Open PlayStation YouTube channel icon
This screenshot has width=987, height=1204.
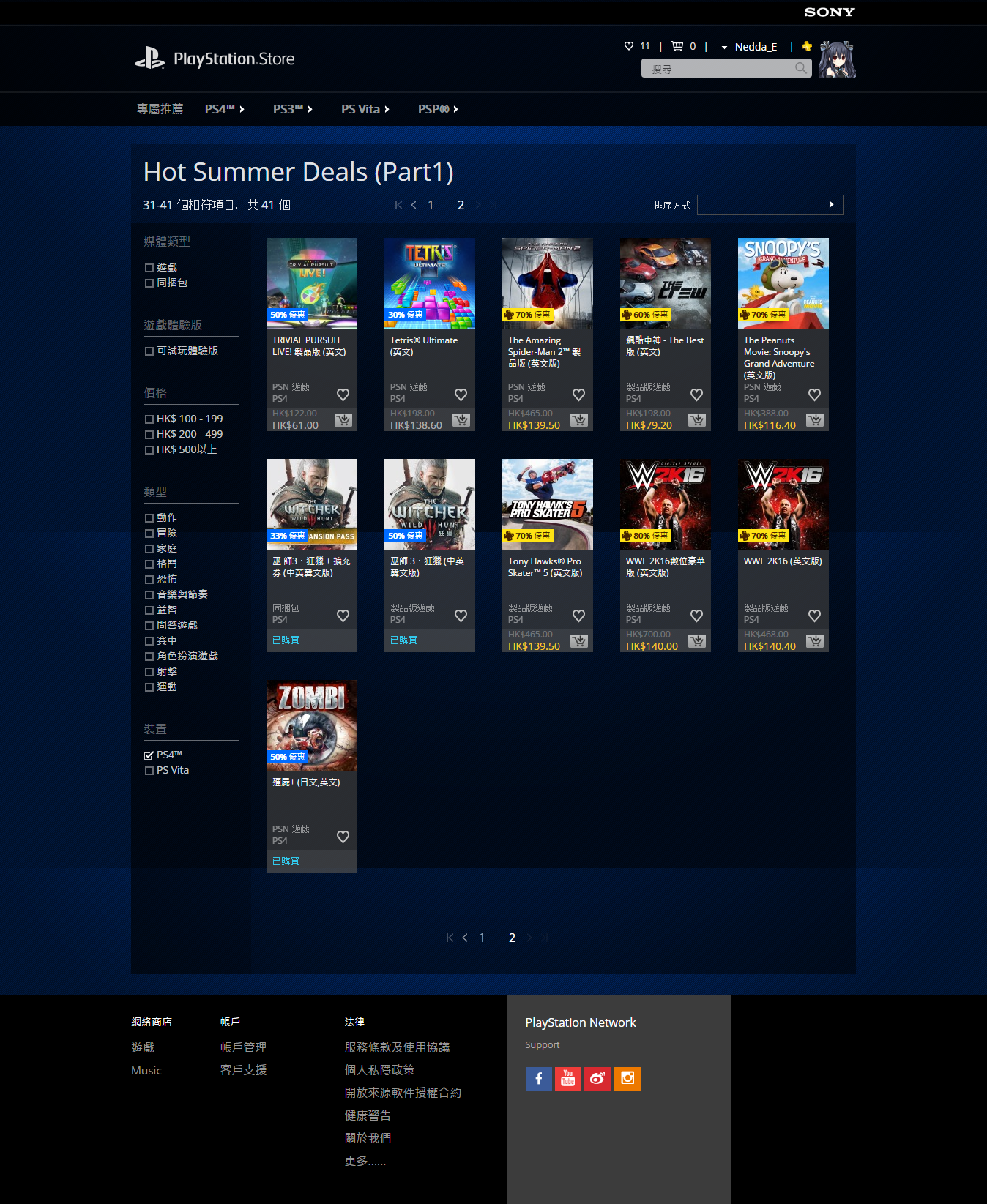coord(568,1078)
